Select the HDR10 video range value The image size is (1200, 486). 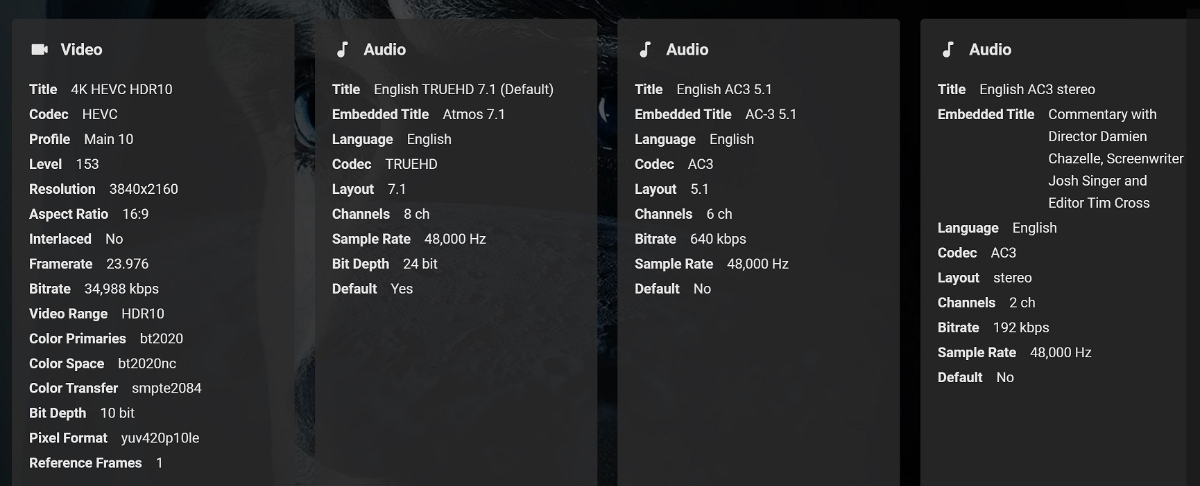click(x=143, y=314)
